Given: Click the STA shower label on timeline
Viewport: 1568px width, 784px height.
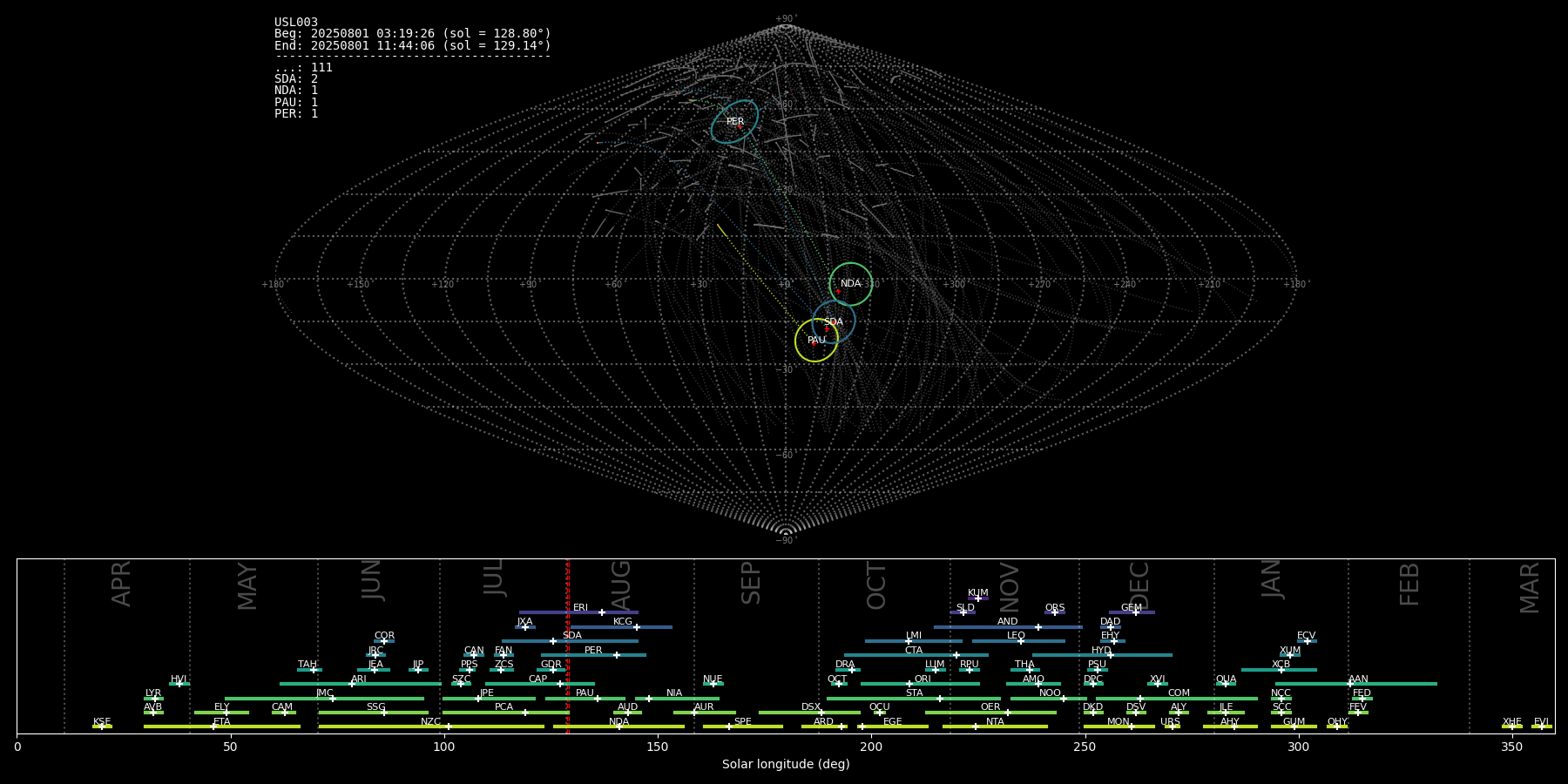Looking at the screenshot, I should (x=914, y=693).
